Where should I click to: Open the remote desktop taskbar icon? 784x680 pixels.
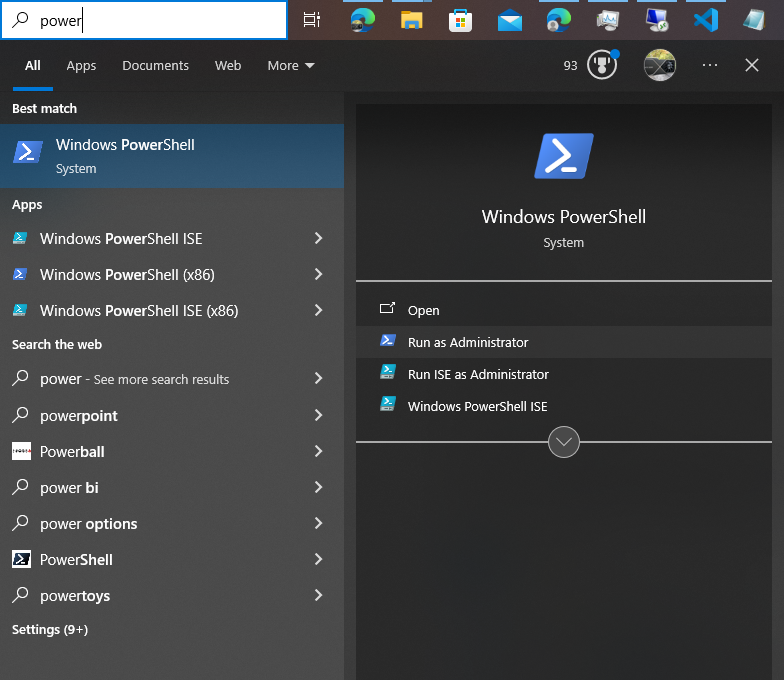[656, 20]
